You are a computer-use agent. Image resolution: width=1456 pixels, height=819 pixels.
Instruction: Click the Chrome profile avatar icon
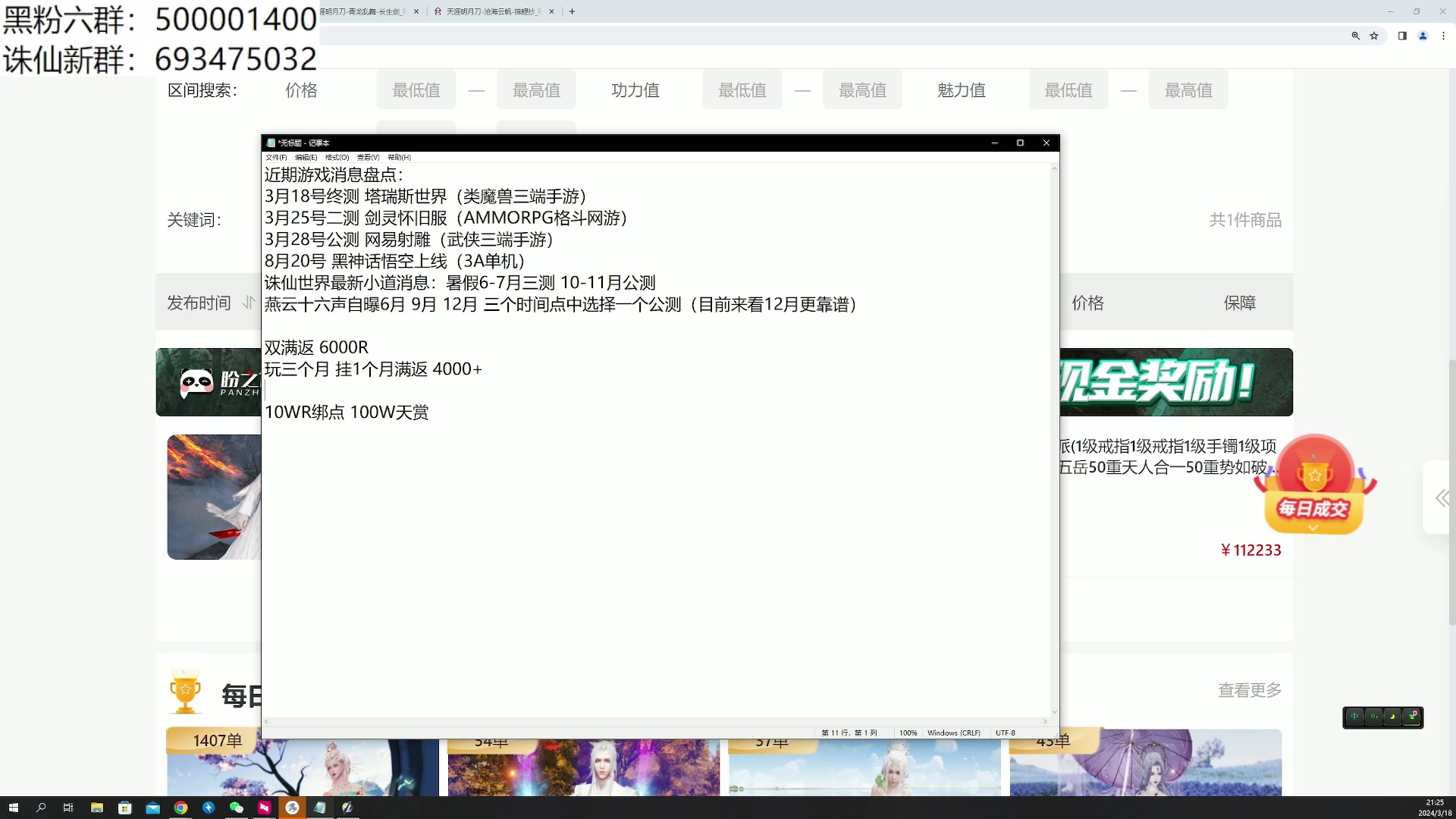point(1423,36)
